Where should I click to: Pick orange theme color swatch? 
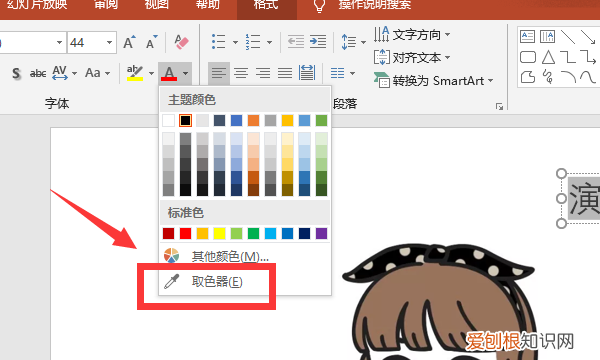[x=253, y=121]
